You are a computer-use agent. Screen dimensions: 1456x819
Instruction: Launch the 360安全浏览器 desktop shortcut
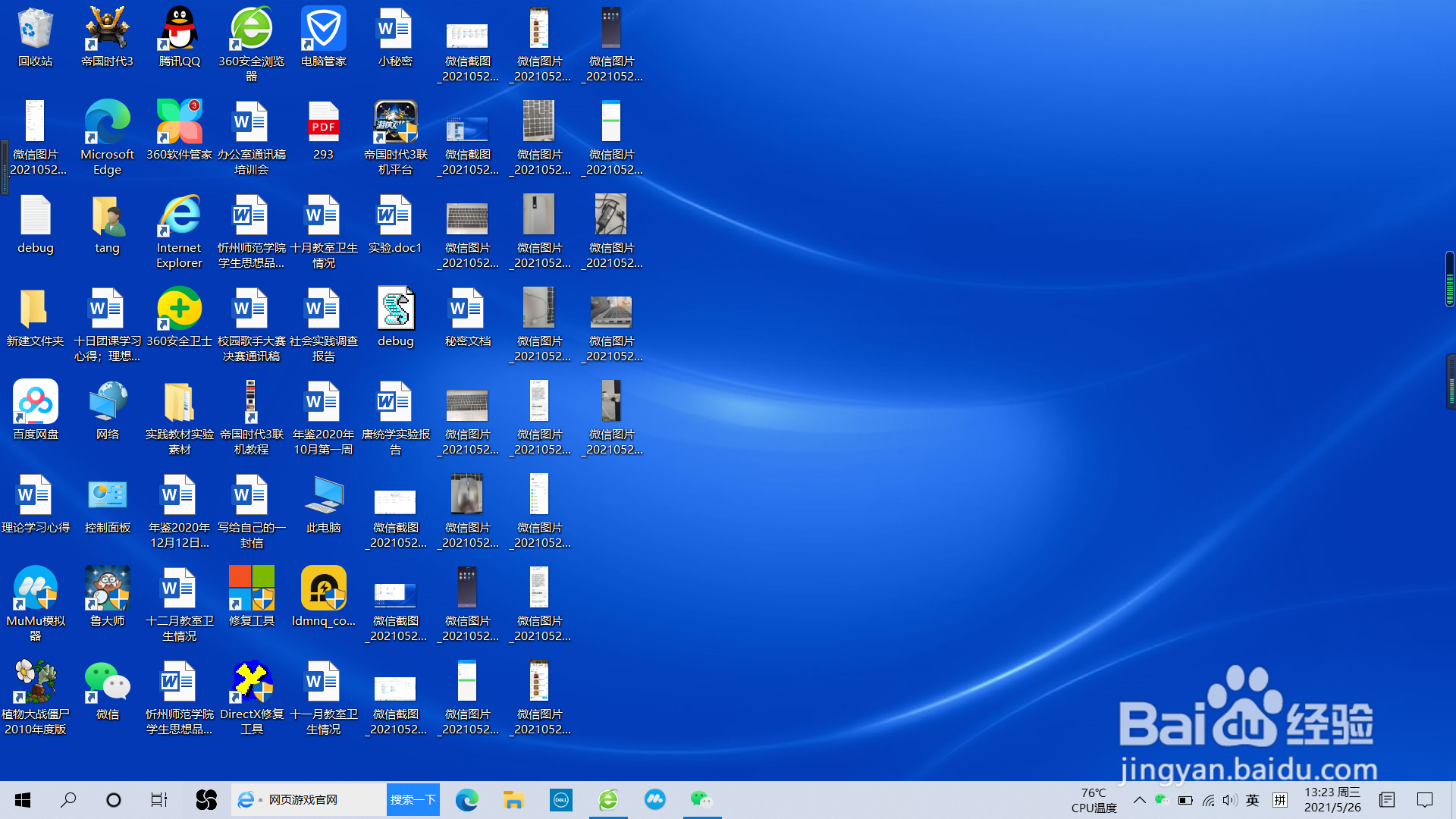coord(251,44)
